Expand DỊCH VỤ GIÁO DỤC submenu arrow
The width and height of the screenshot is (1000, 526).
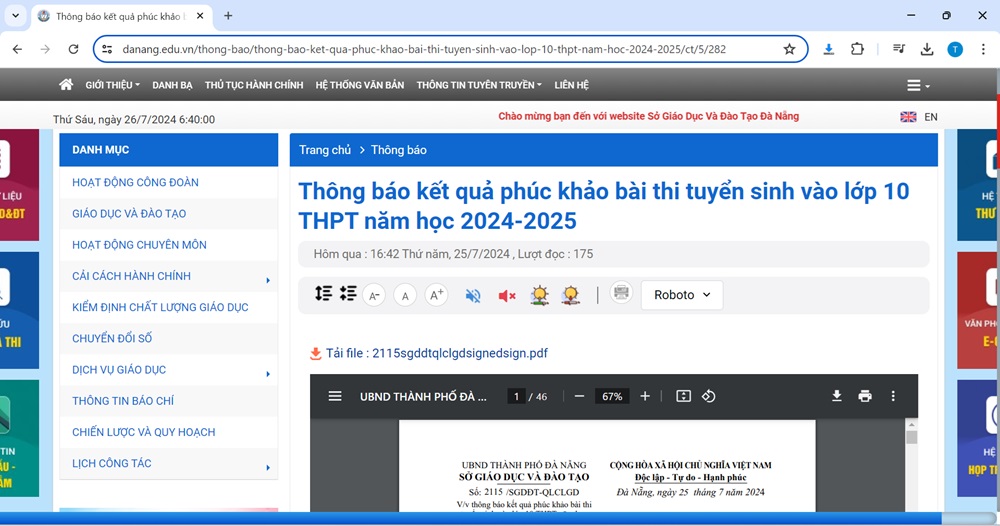click(268, 374)
